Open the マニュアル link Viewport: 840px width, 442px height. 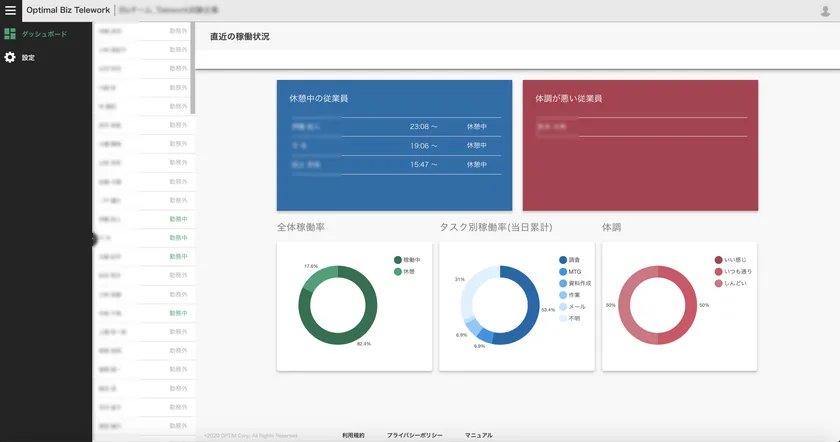pos(478,436)
